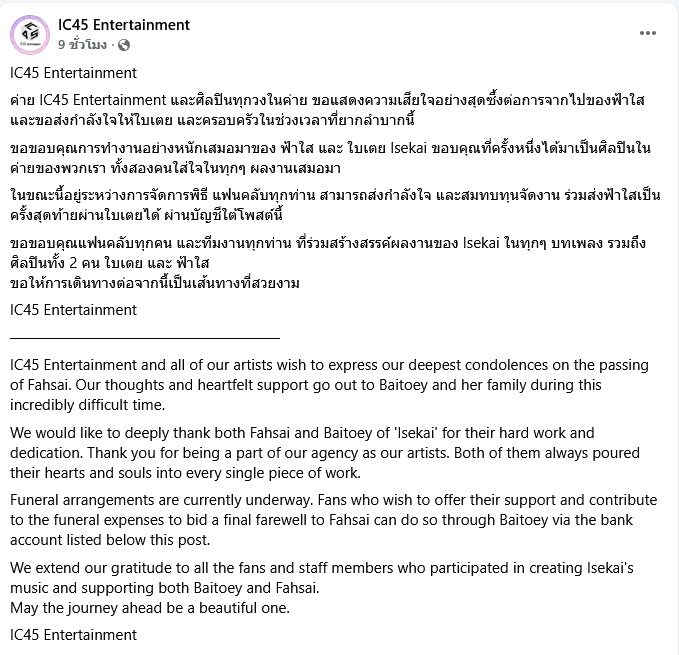Screen dimensions: 679x655
Task: Click the Thai paragraph starting with 'ขอขอบคุณการทำงานอย่างหนัก'
Action: 330,158
